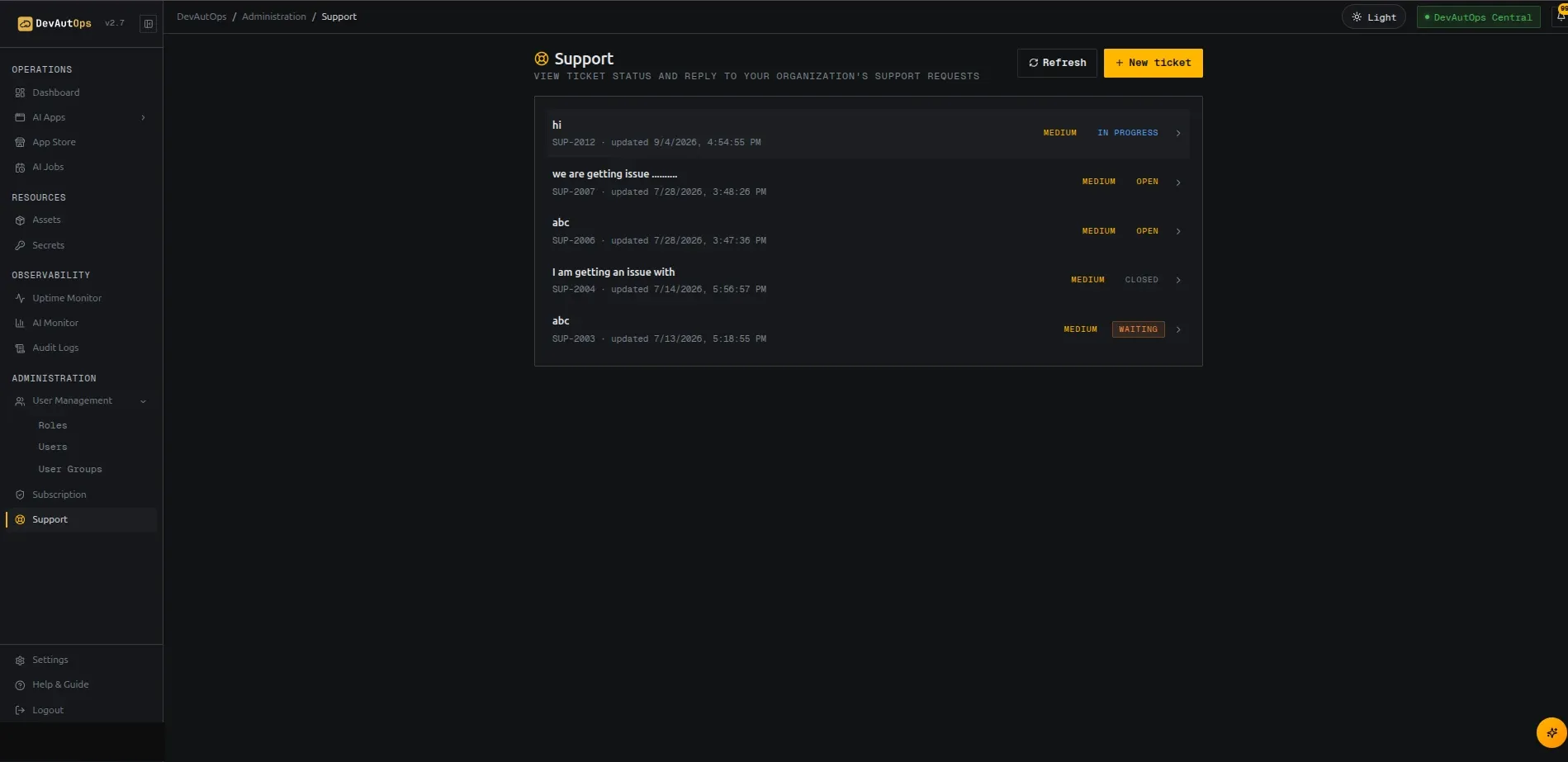Click the Assets cube icon
The height and width of the screenshot is (762, 1568).
coord(20,220)
